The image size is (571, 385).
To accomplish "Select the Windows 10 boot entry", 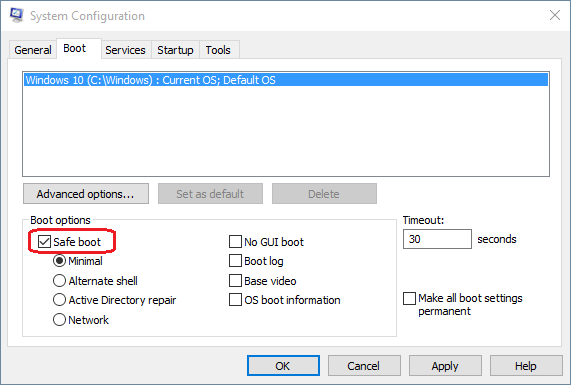I will pyautogui.click(x=286, y=80).
